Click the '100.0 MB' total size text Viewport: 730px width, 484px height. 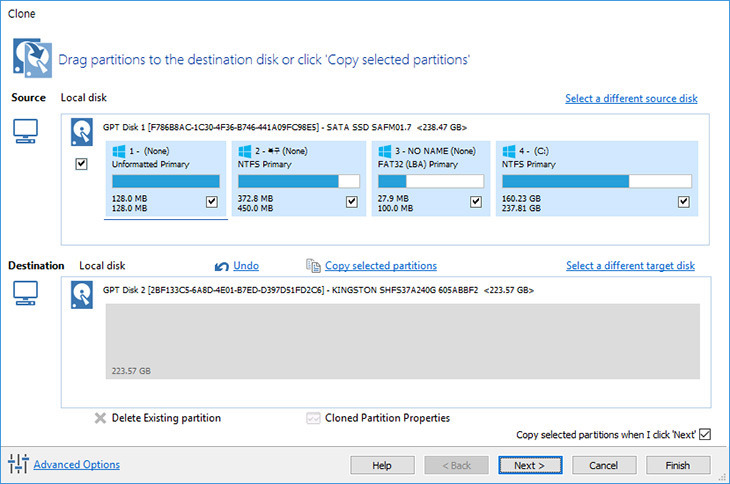coord(395,208)
